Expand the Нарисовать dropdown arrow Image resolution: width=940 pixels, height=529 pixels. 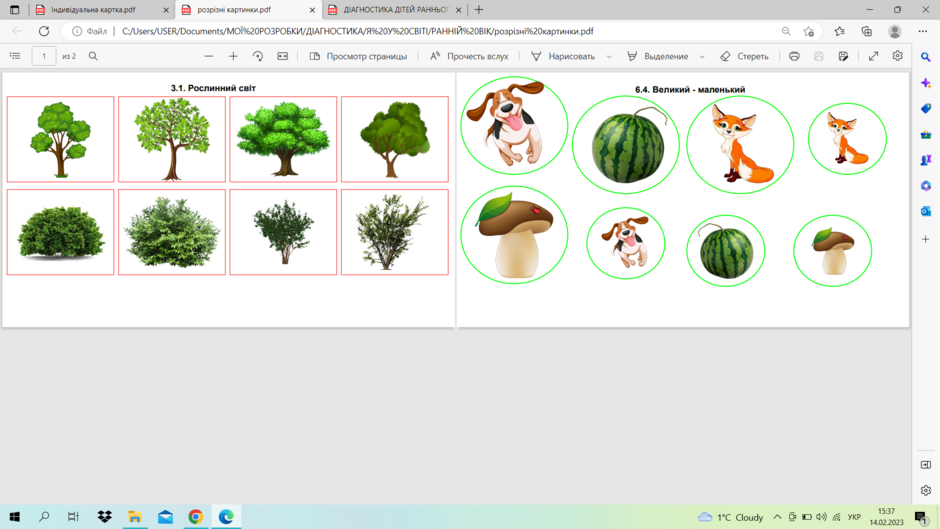[609, 56]
